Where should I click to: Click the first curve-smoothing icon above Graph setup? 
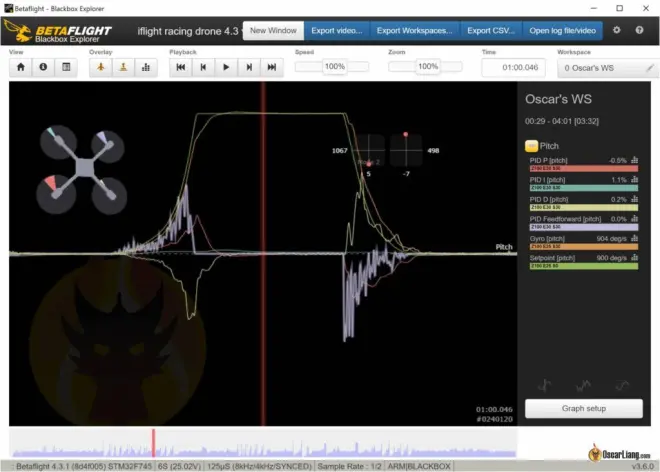pyautogui.click(x=545, y=385)
